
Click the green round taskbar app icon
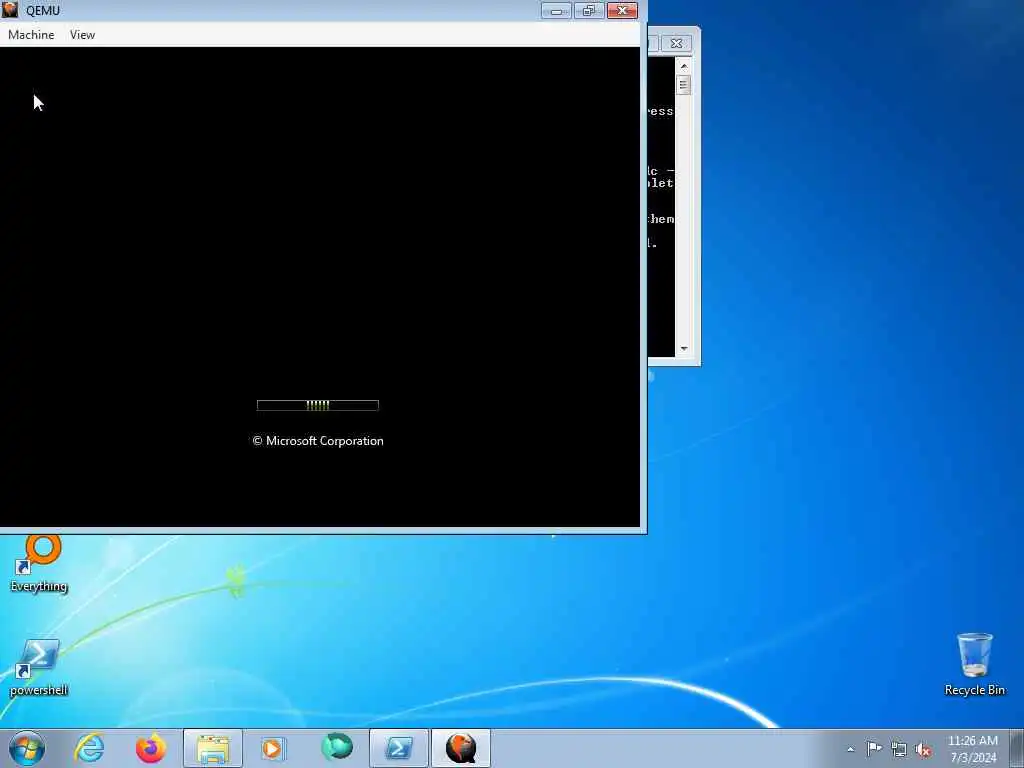coord(336,748)
